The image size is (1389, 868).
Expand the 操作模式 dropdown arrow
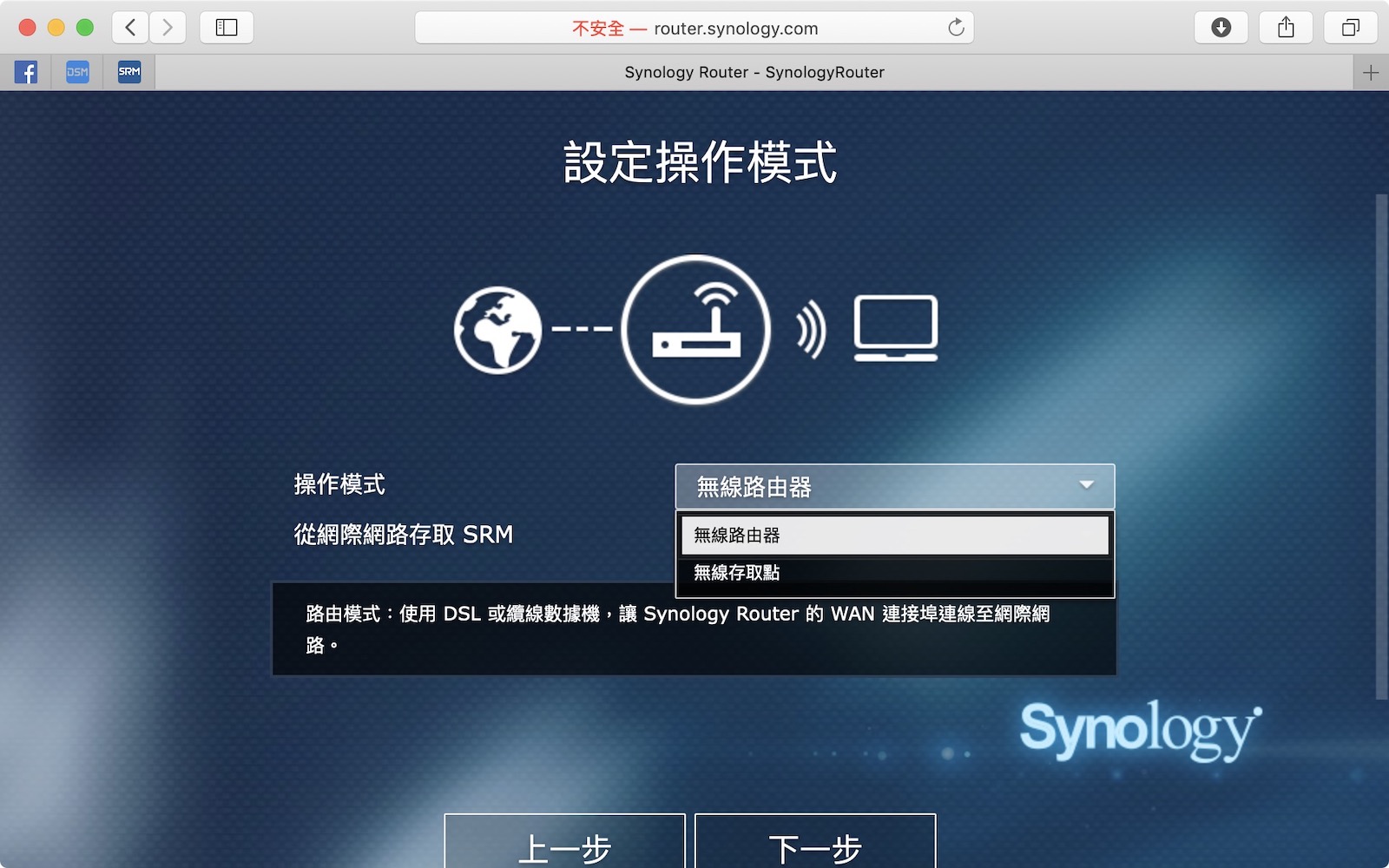[x=1086, y=485]
